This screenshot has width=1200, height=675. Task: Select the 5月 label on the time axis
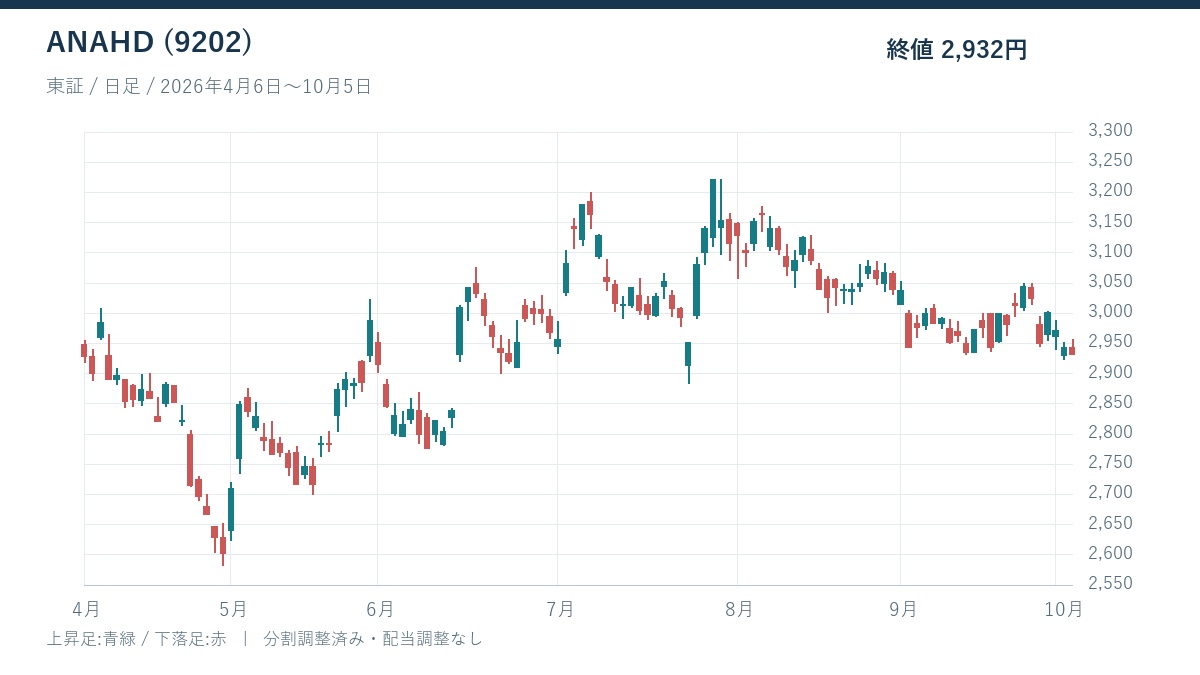pos(232,608)
